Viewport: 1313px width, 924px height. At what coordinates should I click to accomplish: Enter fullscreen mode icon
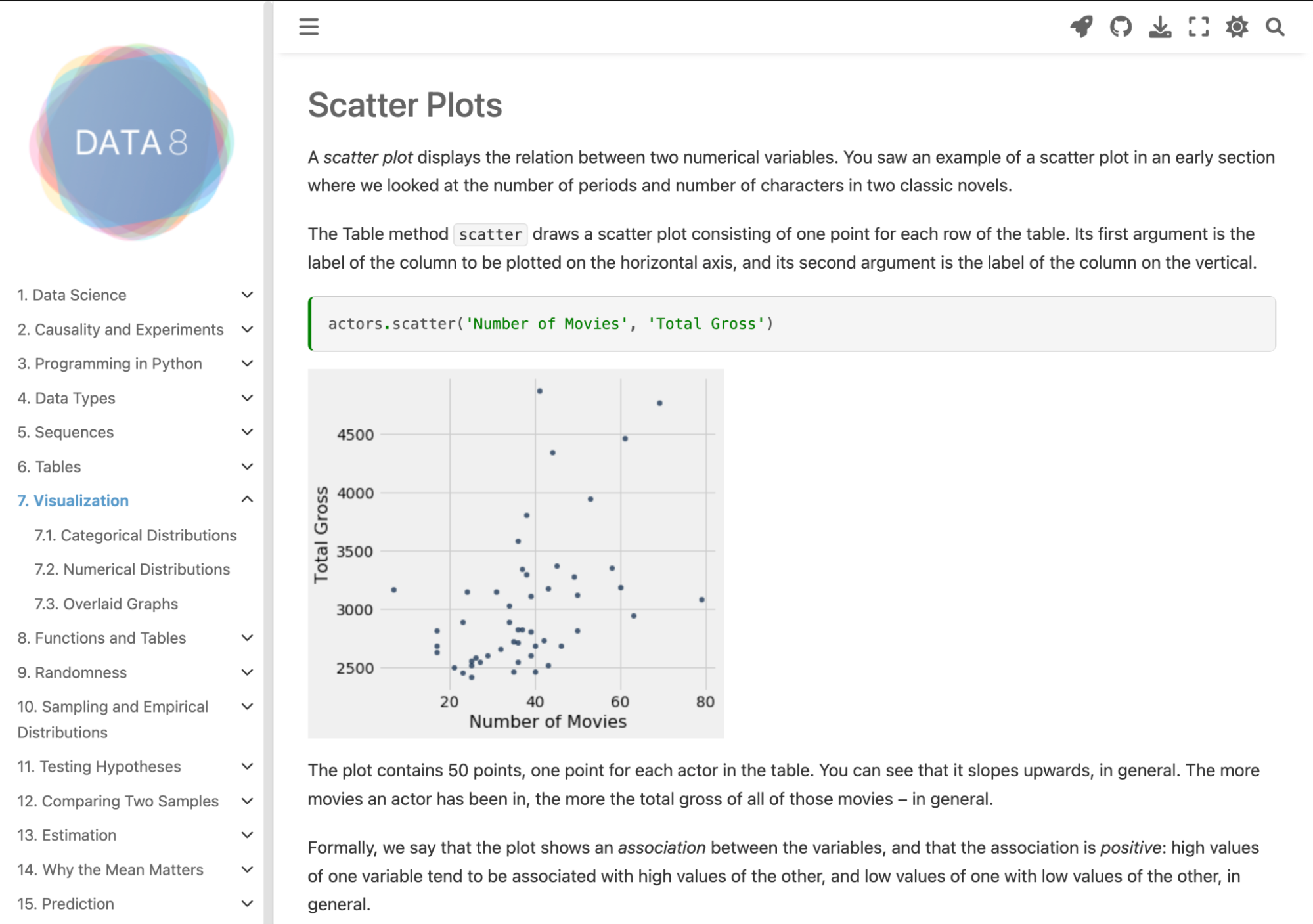coord(1199,27)
